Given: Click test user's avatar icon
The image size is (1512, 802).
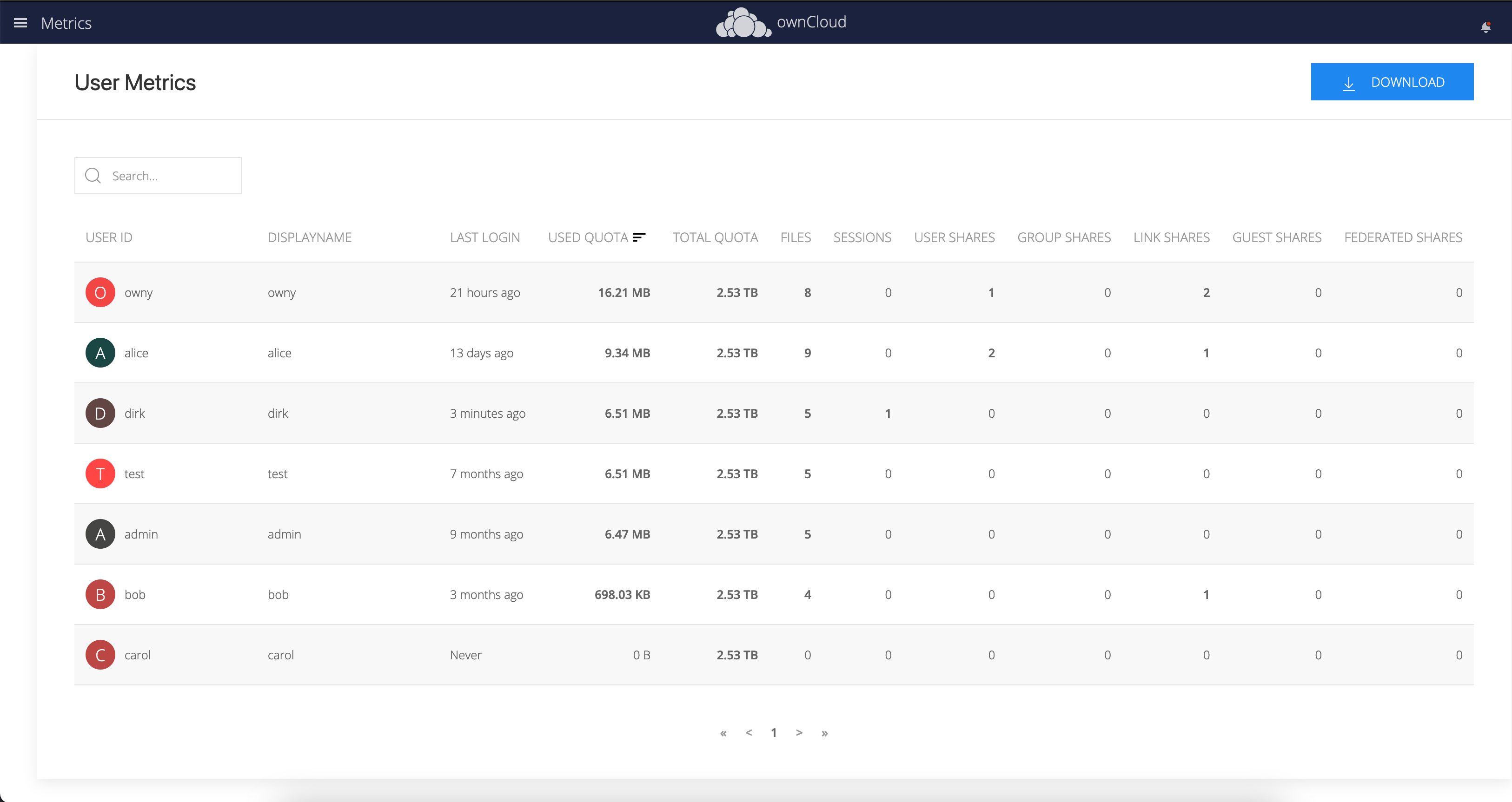Looking at the screenshot, I should click(x=100, y=473).
